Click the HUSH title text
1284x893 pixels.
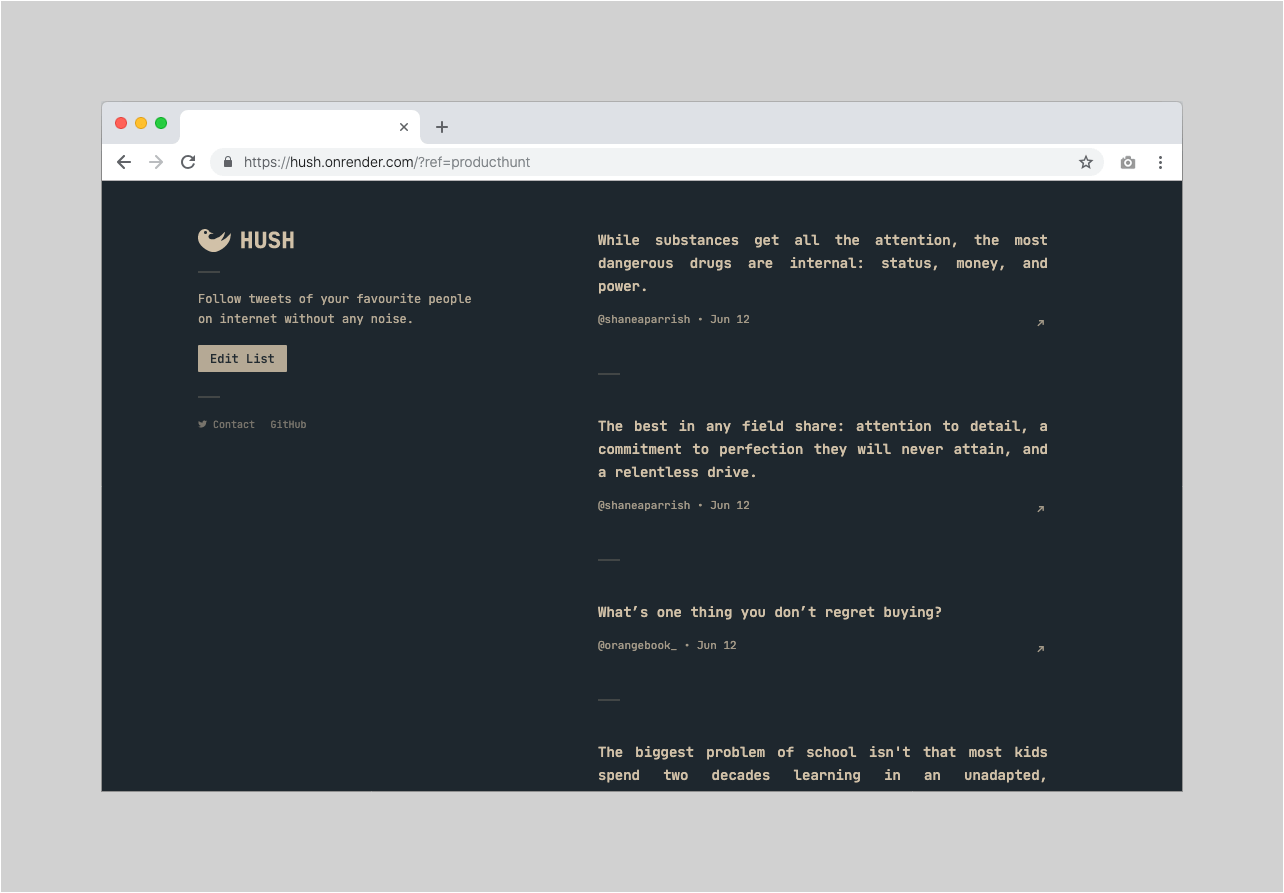(267, 240)
